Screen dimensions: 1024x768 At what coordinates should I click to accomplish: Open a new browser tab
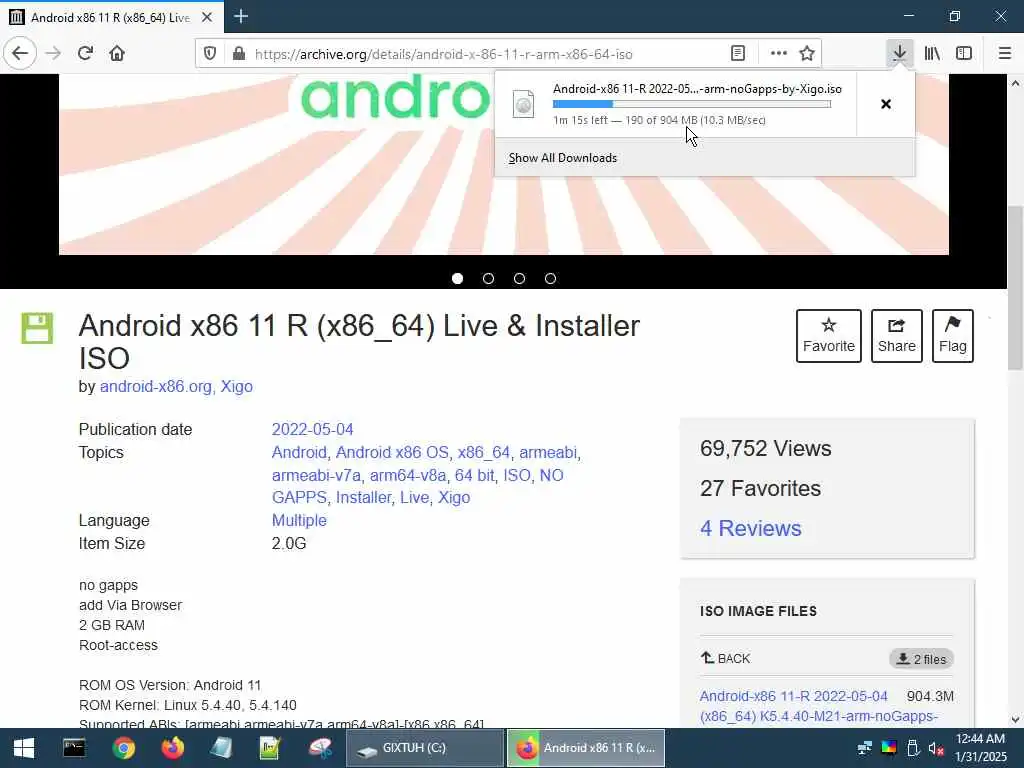pos(241,16)
